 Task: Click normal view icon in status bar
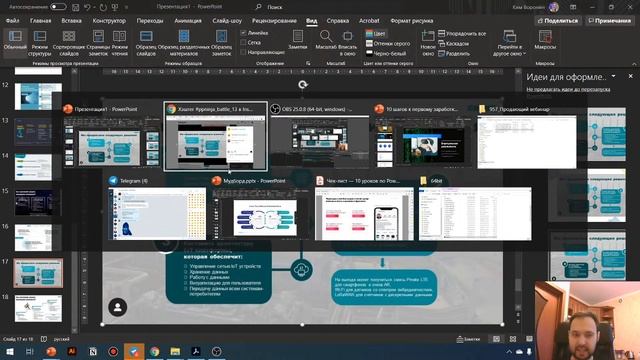pos(496,339)
